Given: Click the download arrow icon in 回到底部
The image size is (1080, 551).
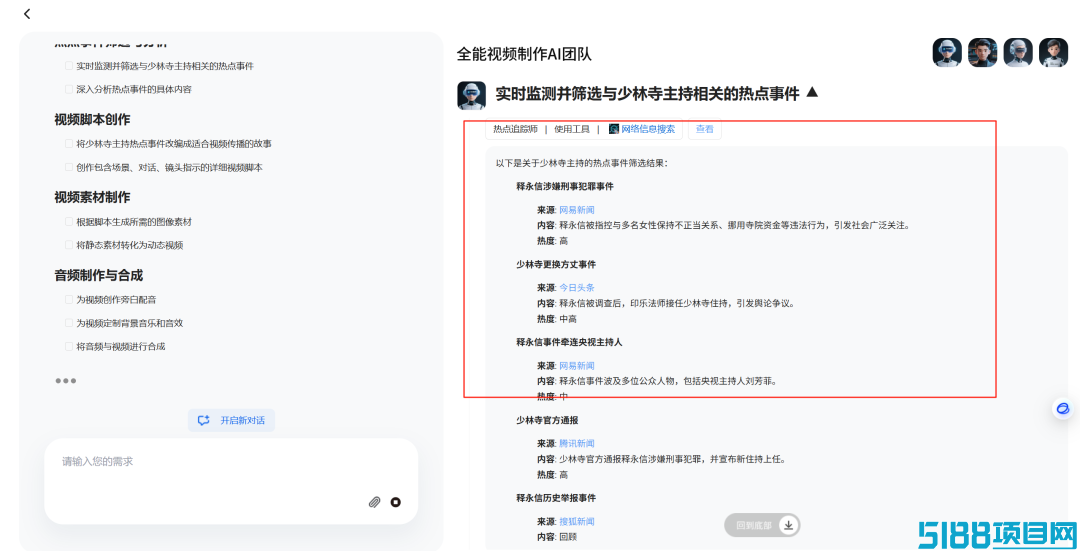Looking at the screenshot, I should point(789,526).
